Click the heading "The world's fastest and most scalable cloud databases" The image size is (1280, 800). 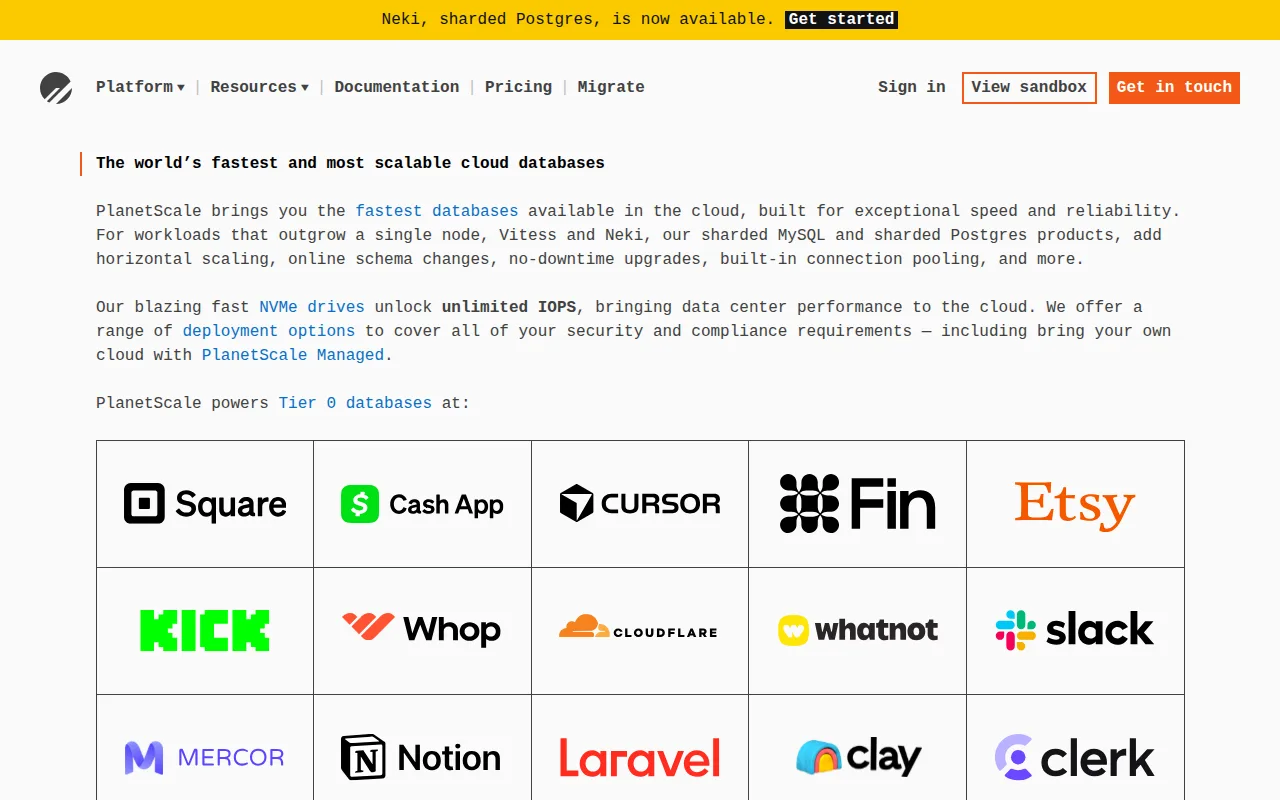(x=350, y=163)
